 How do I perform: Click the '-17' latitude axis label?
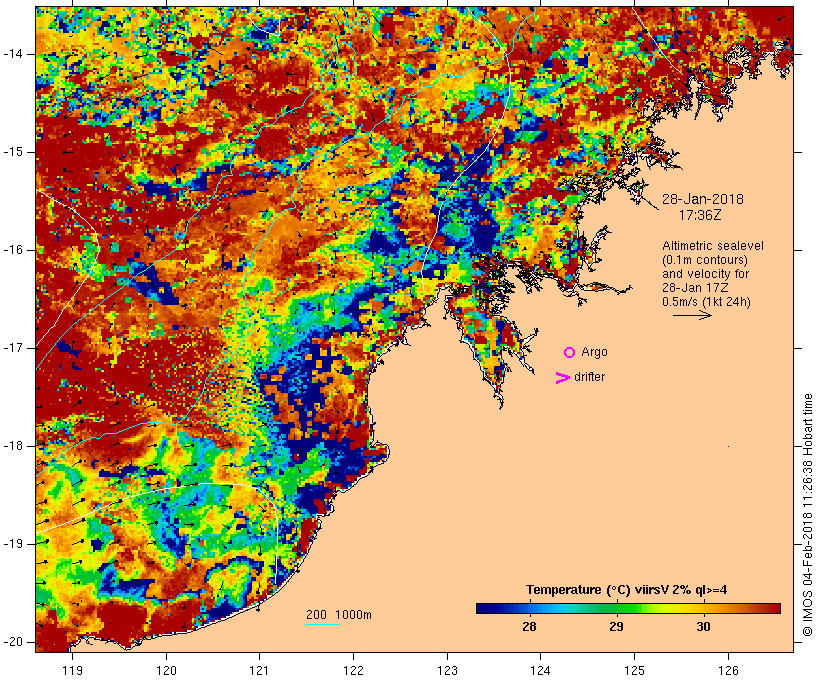tap(13, 348)
